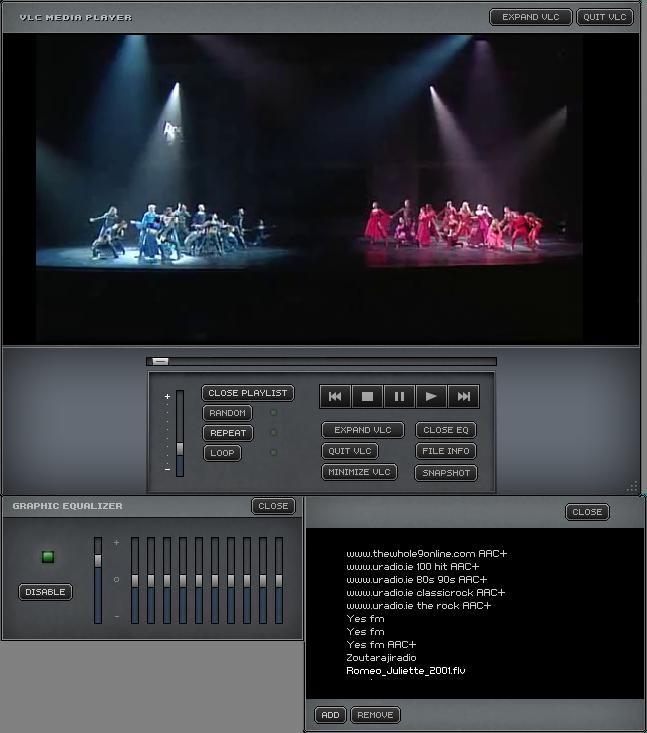Select Romeo_Juliette_2001.flv in the playlist
The width and height of the screenshot is (647, 733).
pos(406,671)
